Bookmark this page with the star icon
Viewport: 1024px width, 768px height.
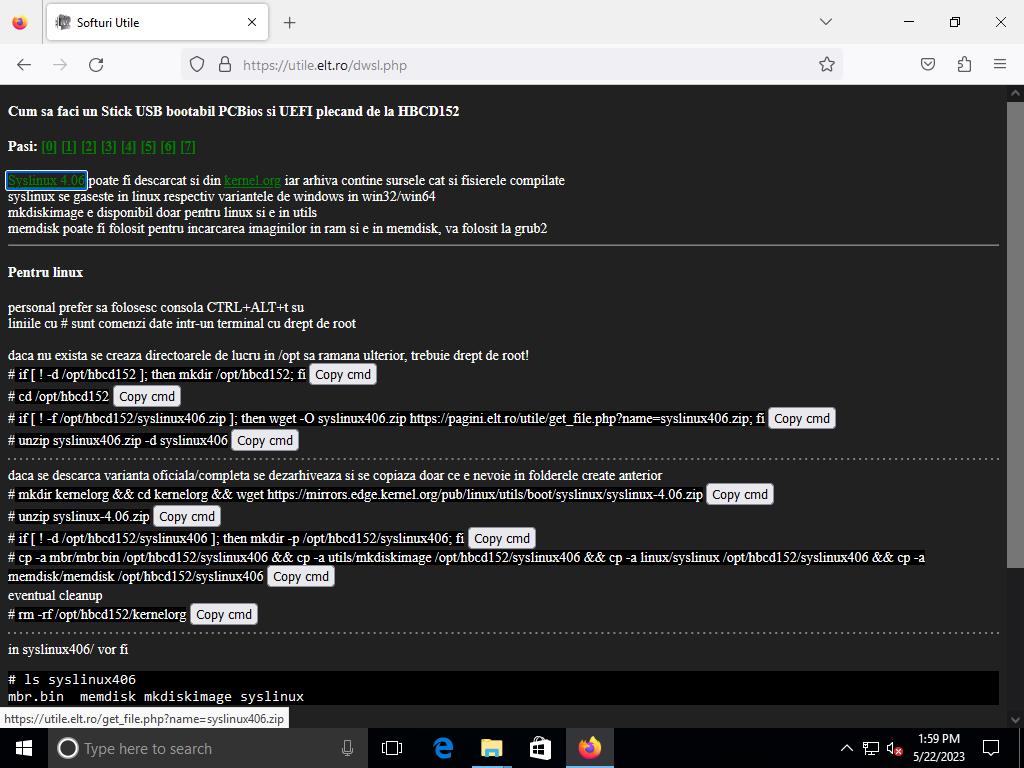pyautogui.click(x=826, y=64)
